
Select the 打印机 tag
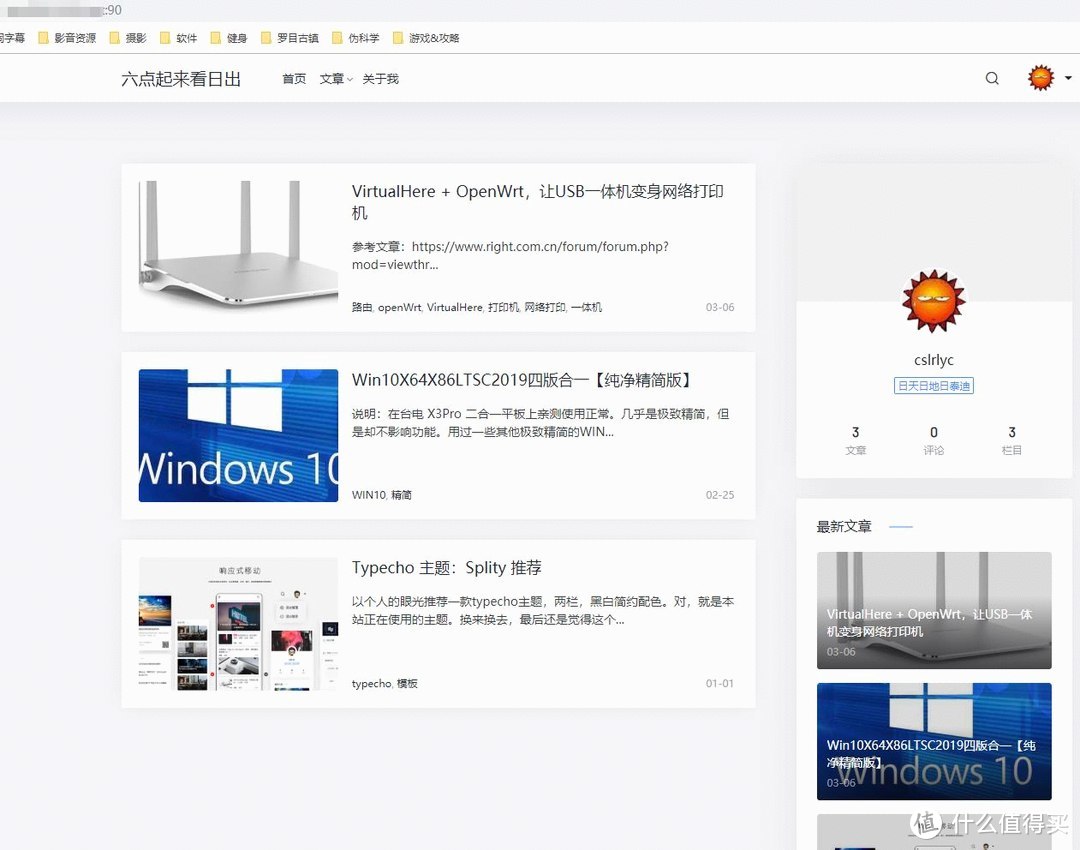click(503, 307)
